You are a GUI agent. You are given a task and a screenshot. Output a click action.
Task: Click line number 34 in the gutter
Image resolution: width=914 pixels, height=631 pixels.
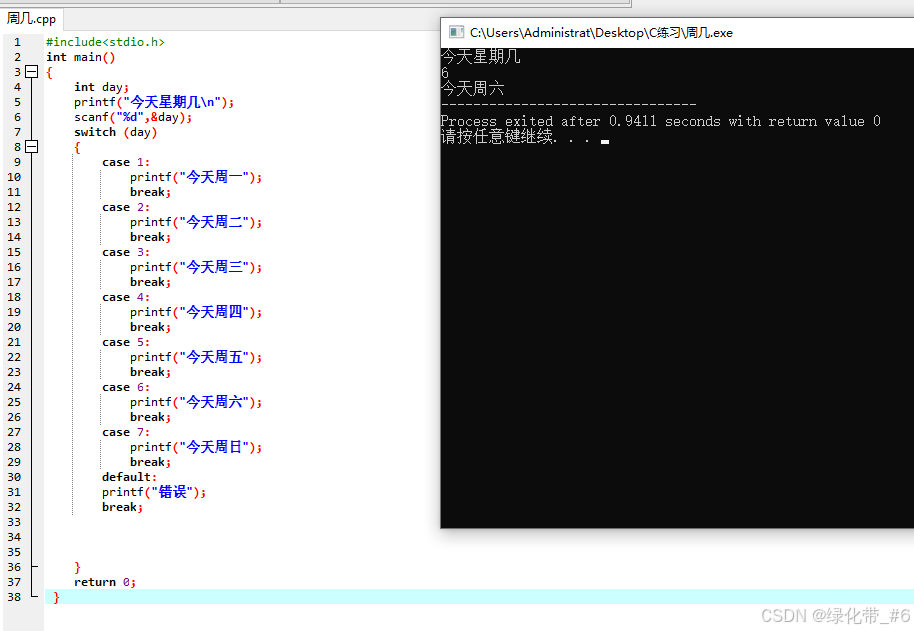pyautogui.click(x=14, y=537)
